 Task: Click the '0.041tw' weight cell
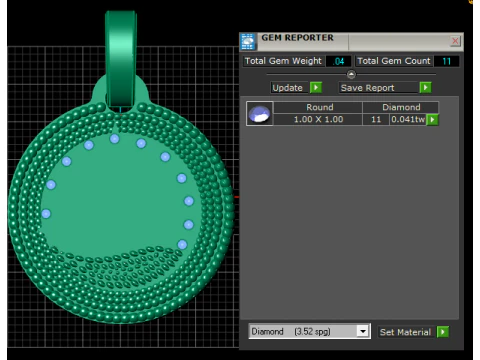408,119
